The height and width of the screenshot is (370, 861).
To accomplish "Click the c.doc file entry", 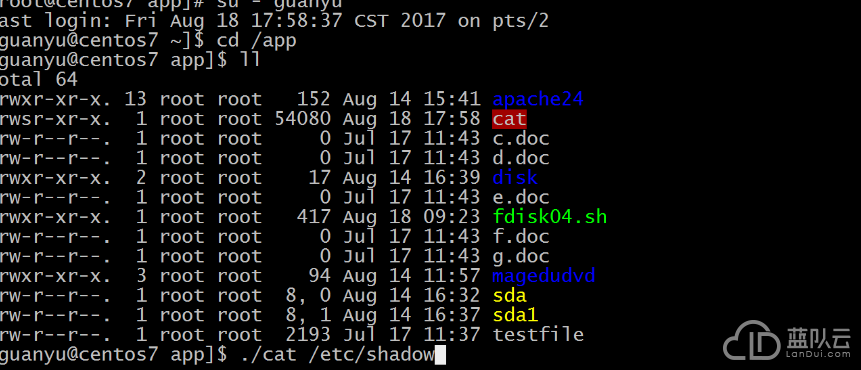I will (521, 138).
